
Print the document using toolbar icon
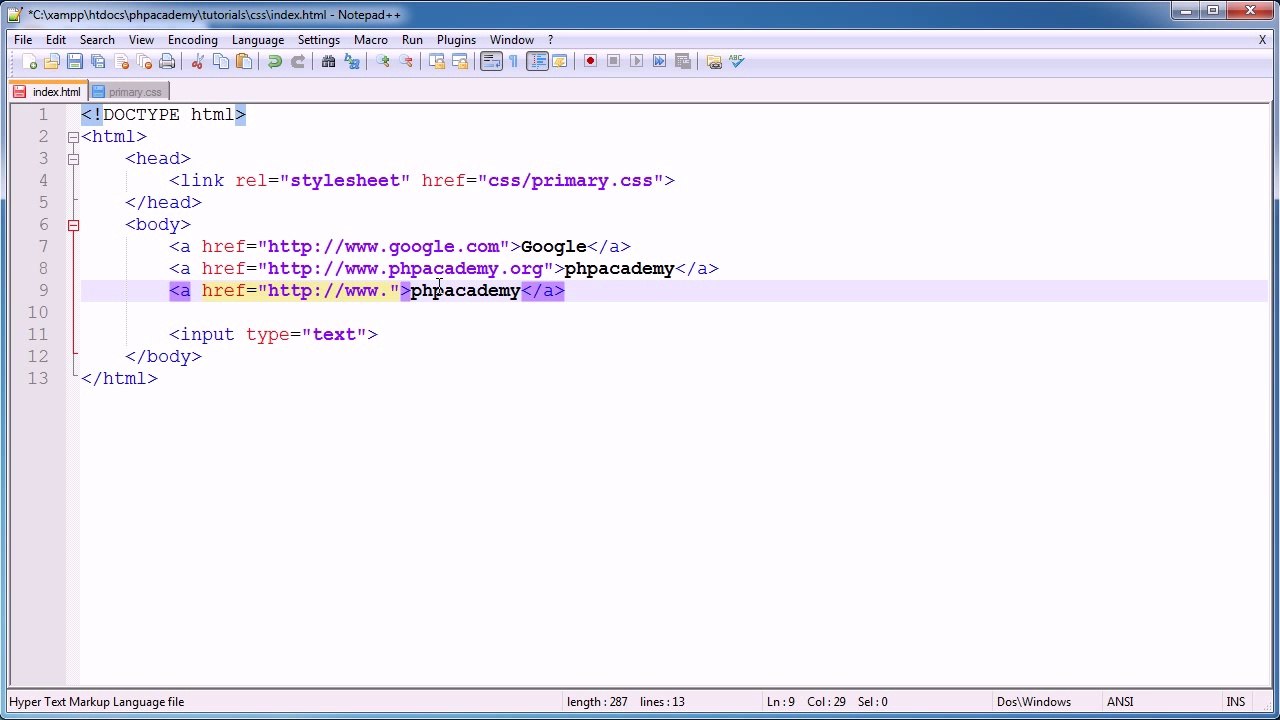coord(167,62)
